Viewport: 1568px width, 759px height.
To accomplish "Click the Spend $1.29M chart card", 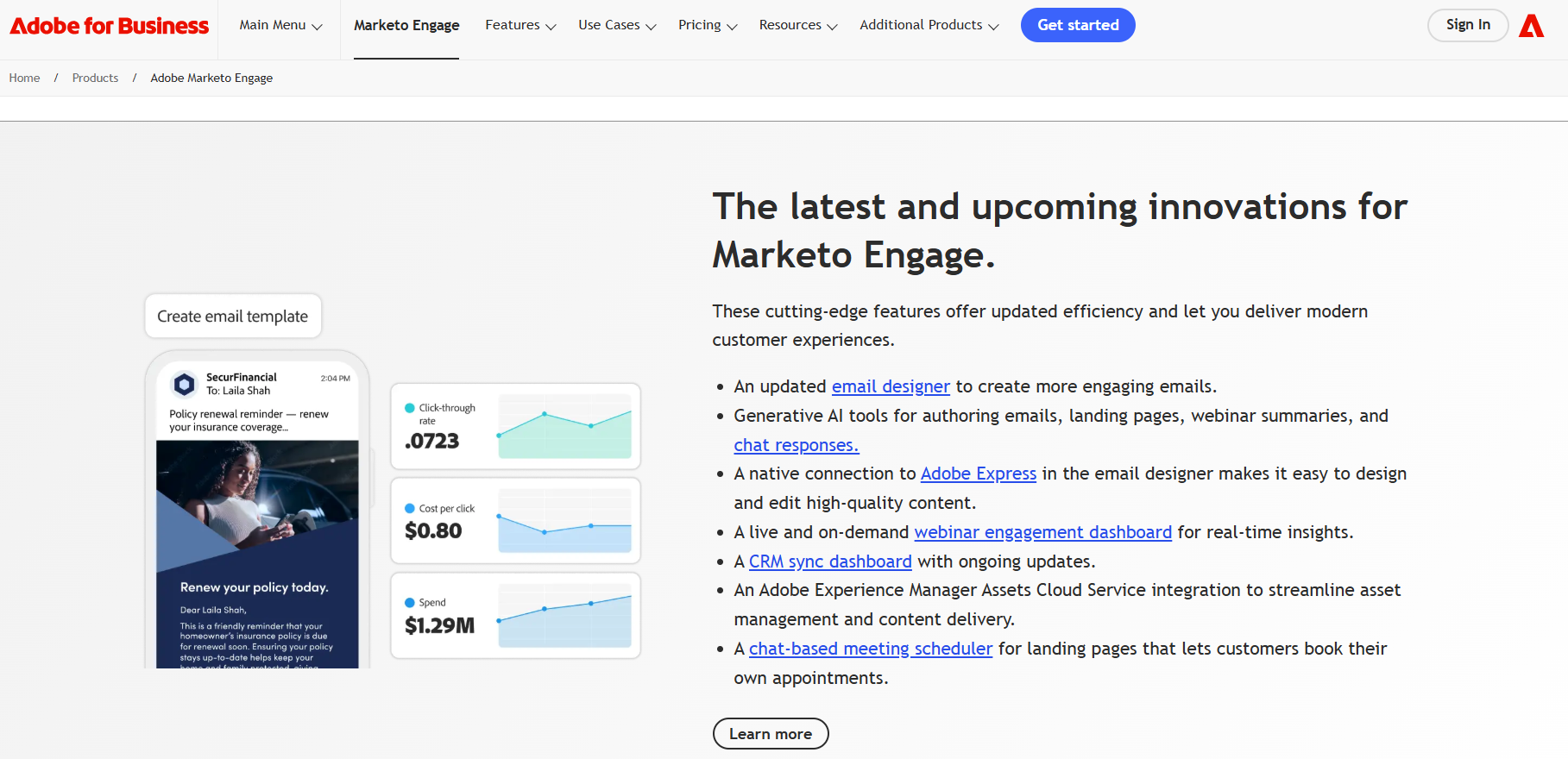I will point(515,616).
